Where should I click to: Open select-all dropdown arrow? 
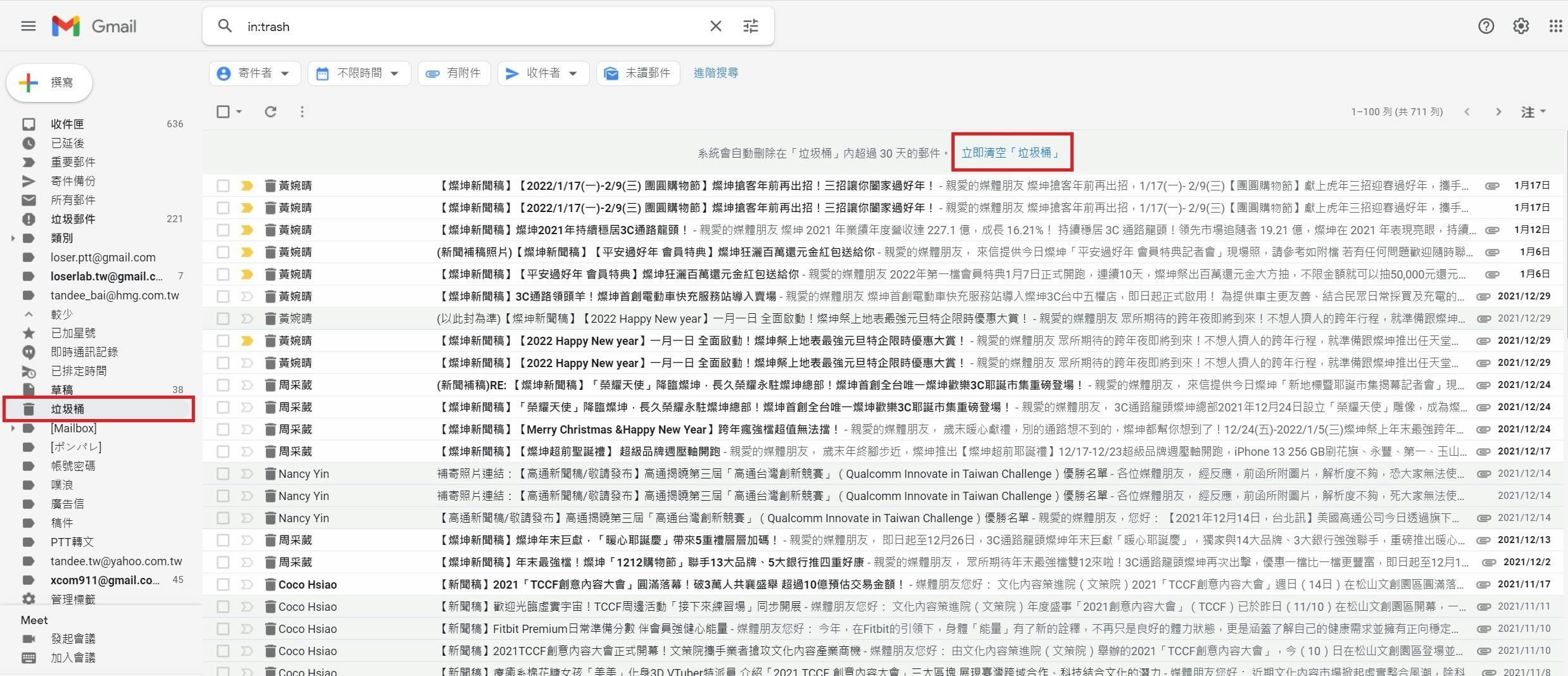239,111
